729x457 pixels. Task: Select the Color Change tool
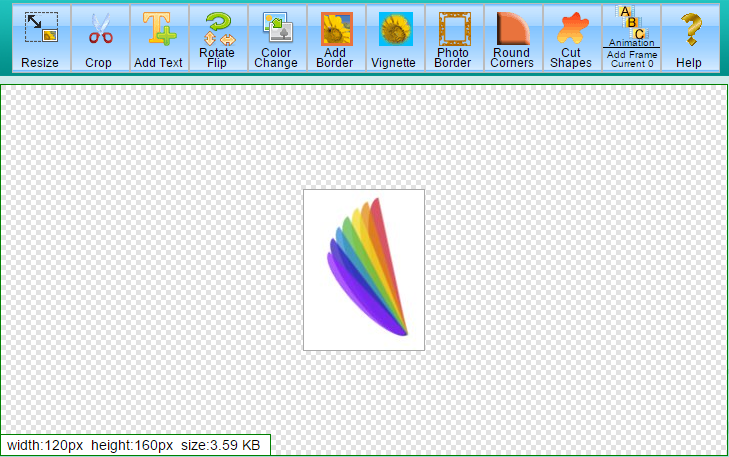pyautogui.click(x=278, y=39)
